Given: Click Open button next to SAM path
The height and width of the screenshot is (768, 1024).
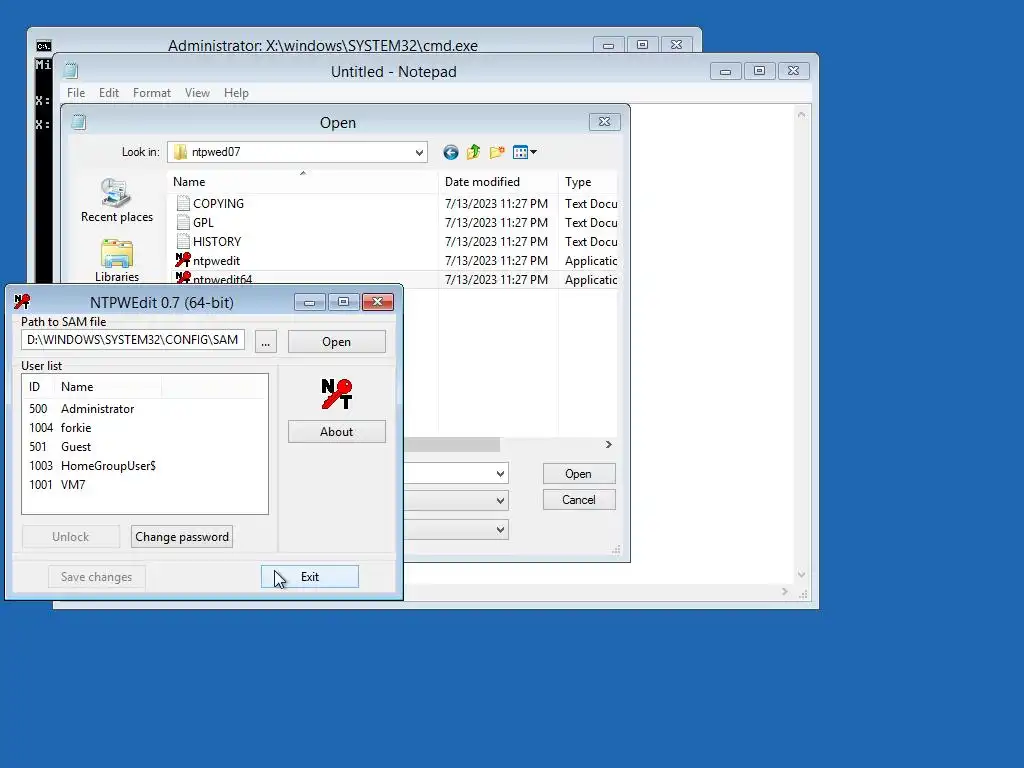Looking at the screenshot, I should coord(336,342).
